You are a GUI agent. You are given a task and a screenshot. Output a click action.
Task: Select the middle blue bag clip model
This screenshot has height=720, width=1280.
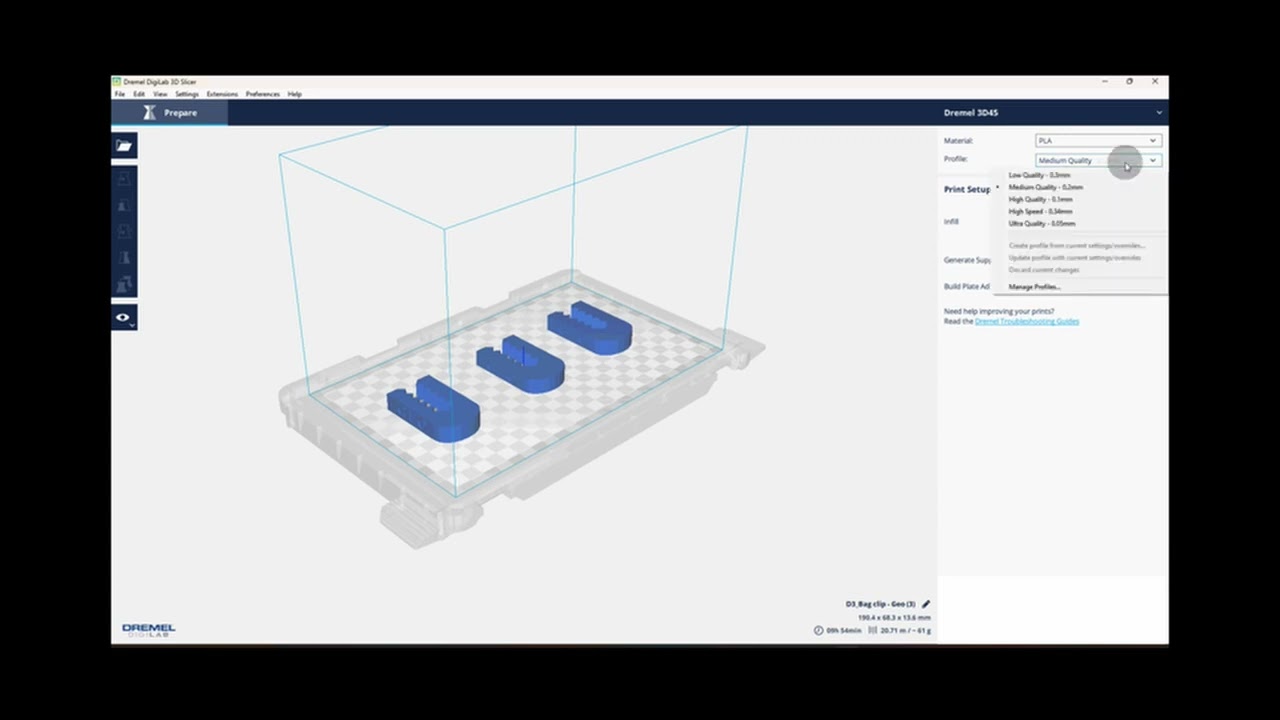[520, 364]
